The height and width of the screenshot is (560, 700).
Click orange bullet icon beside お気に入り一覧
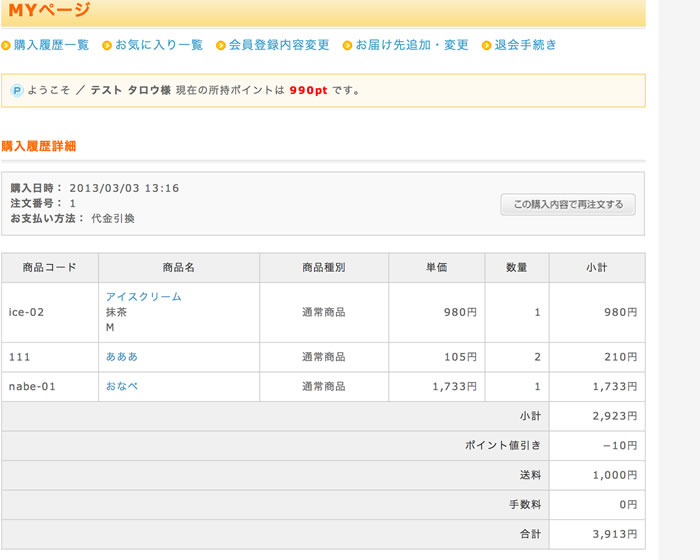click(x=107, y=46)
